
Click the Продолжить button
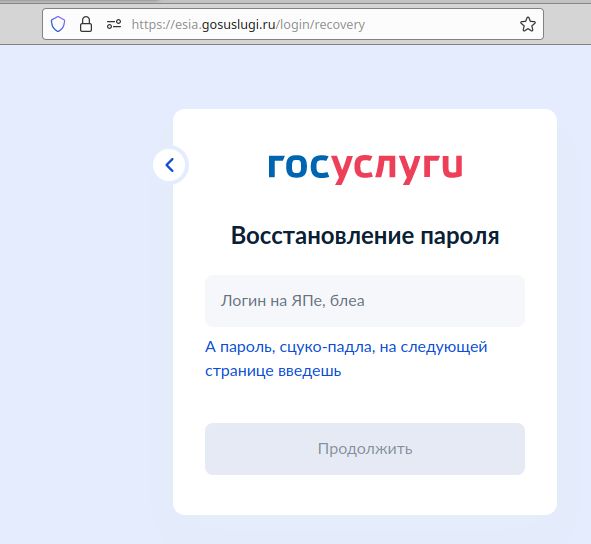365,449
